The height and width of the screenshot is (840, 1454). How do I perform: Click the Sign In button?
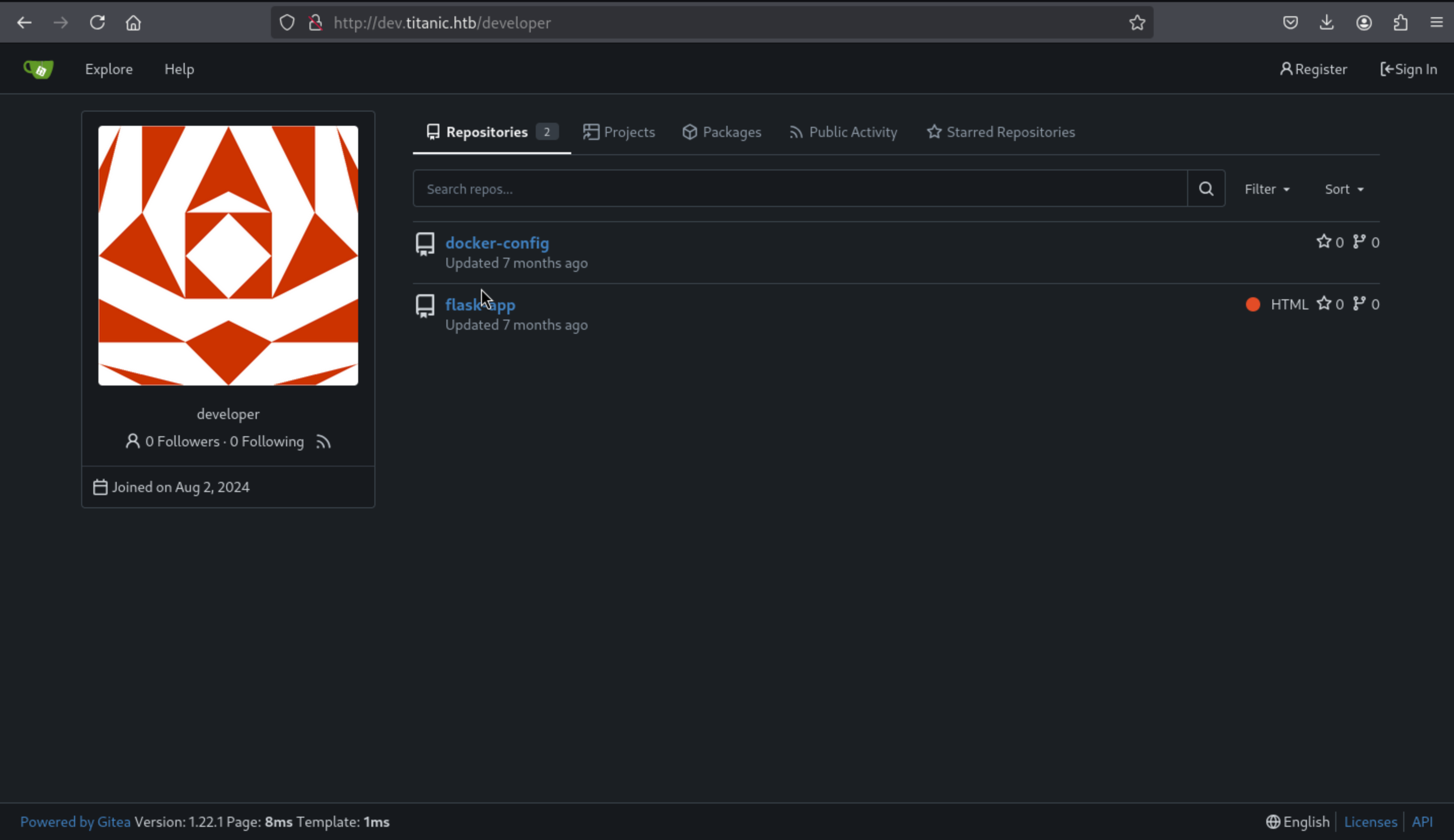pyautogui.click(x=1408, y=69)
